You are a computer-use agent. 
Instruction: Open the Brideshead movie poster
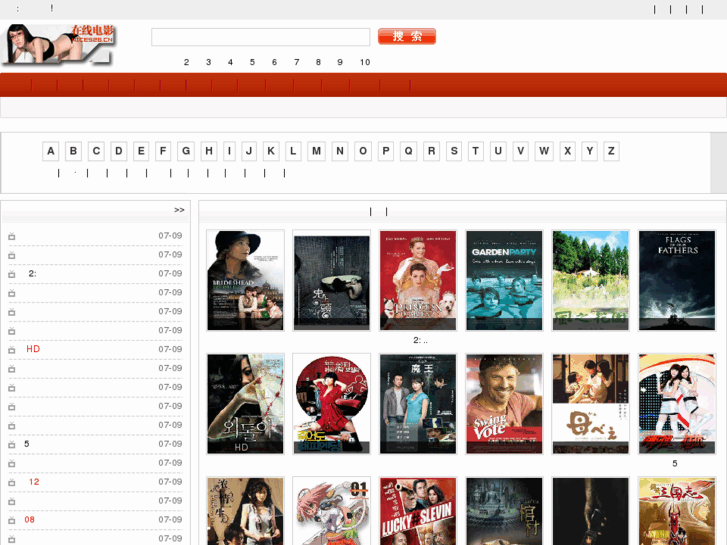click(245, 281)
